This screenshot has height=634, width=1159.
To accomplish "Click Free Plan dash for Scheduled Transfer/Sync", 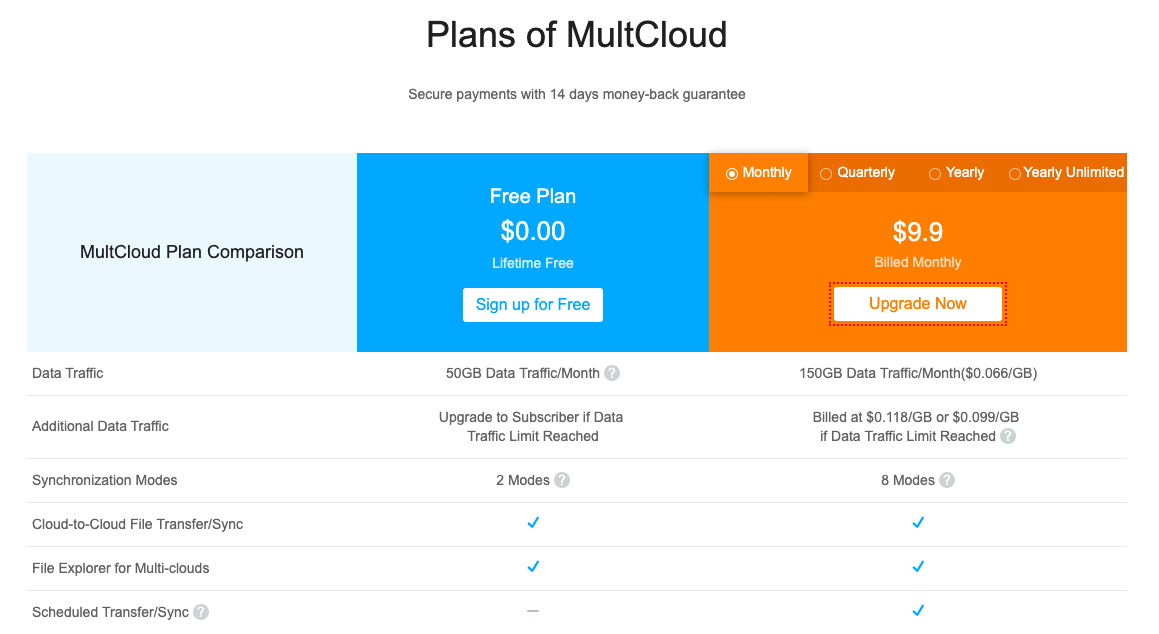I will click(x=533, y=611).
